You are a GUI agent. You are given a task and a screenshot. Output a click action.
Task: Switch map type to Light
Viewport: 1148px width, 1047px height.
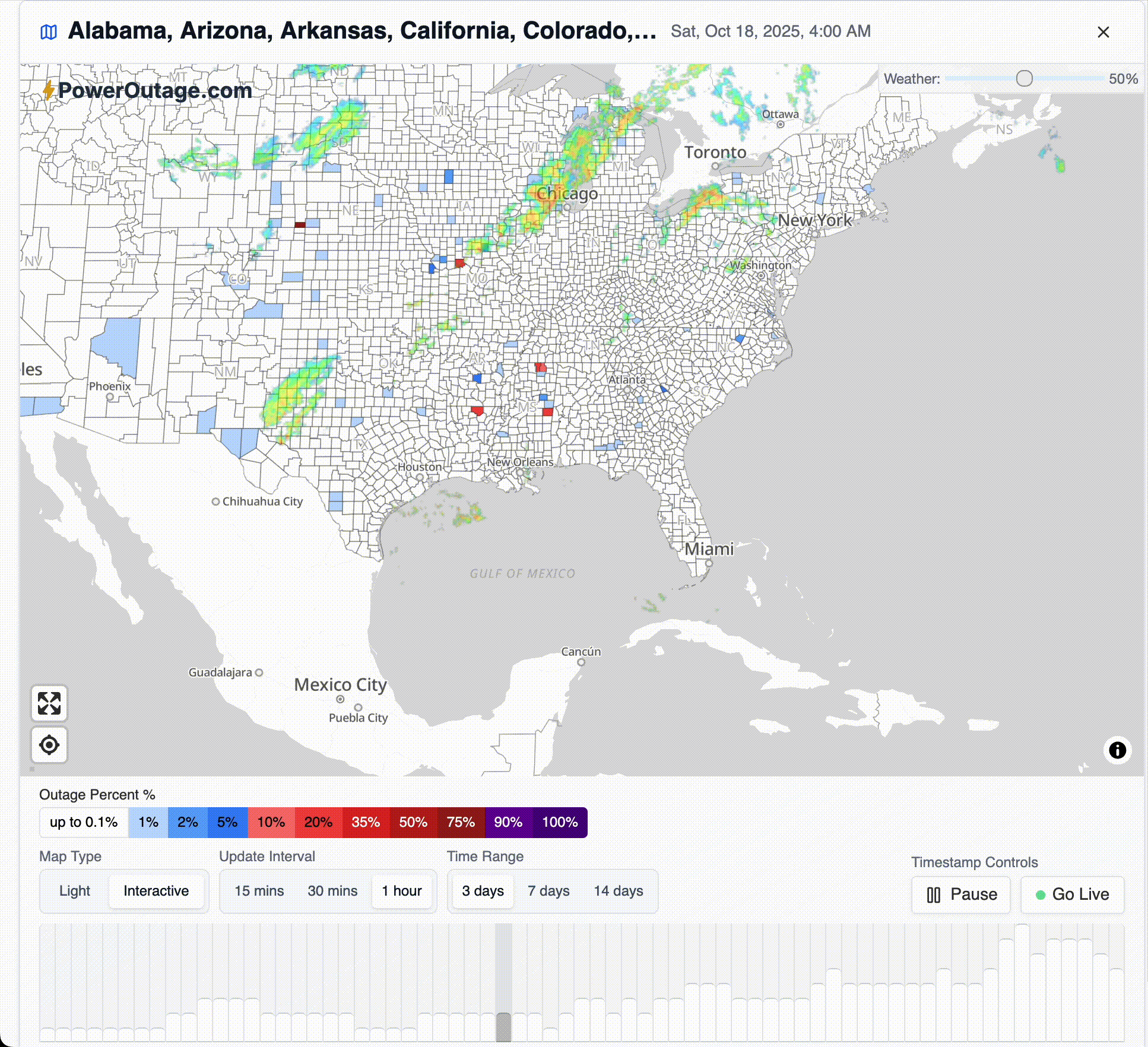coord(75,891)
